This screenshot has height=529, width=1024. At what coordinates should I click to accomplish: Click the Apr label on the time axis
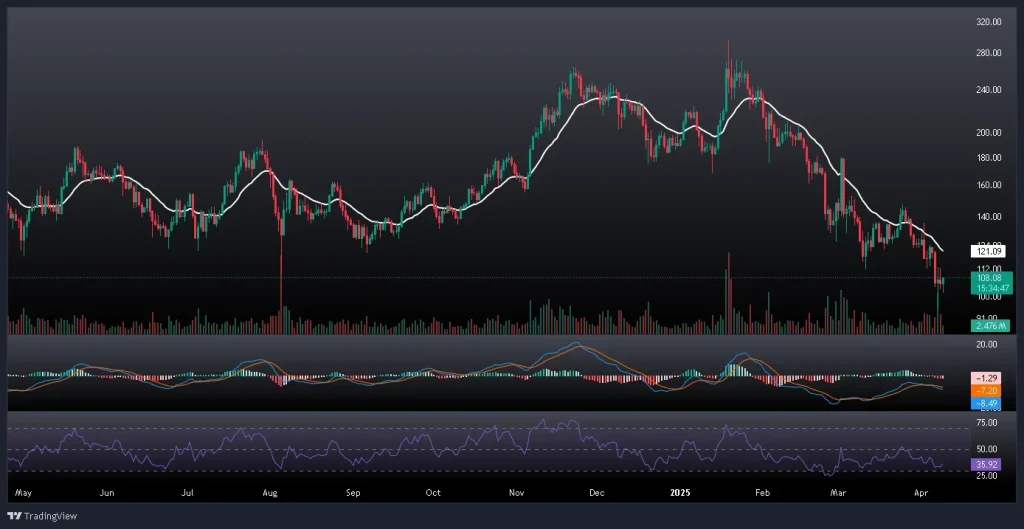(x=920, y=493)
